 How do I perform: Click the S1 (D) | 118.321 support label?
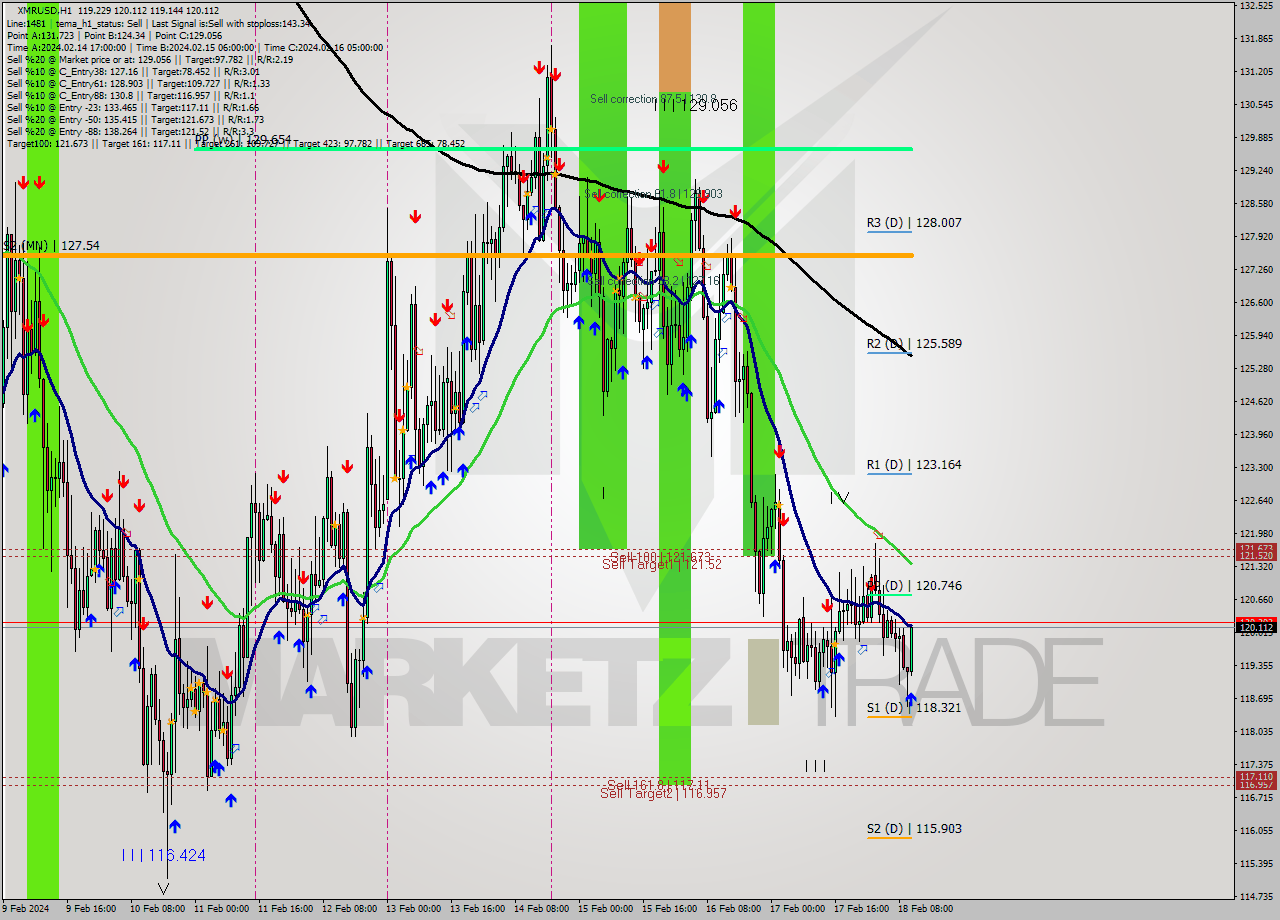[x=914, y=708]
